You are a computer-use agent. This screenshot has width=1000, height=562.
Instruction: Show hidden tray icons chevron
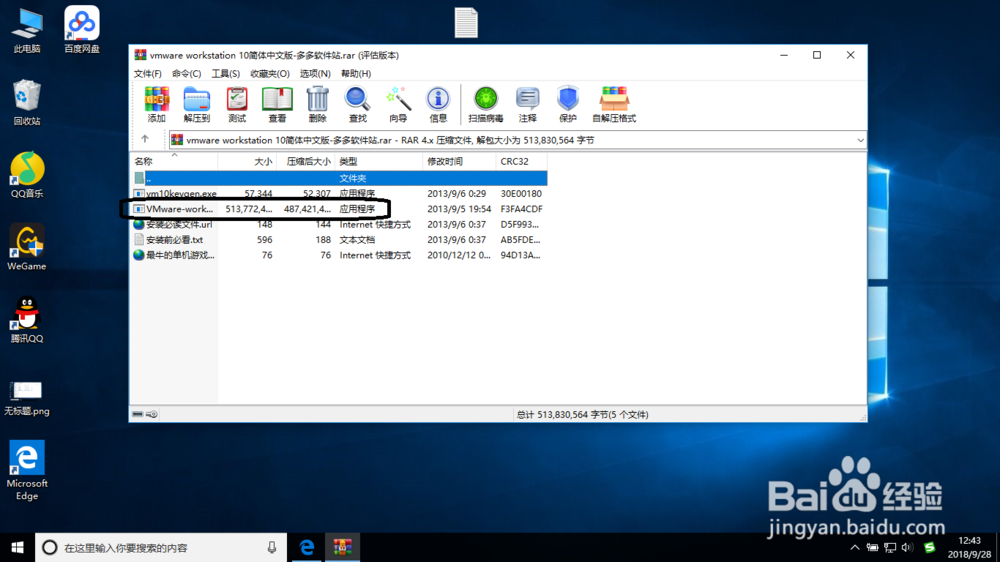855,547
